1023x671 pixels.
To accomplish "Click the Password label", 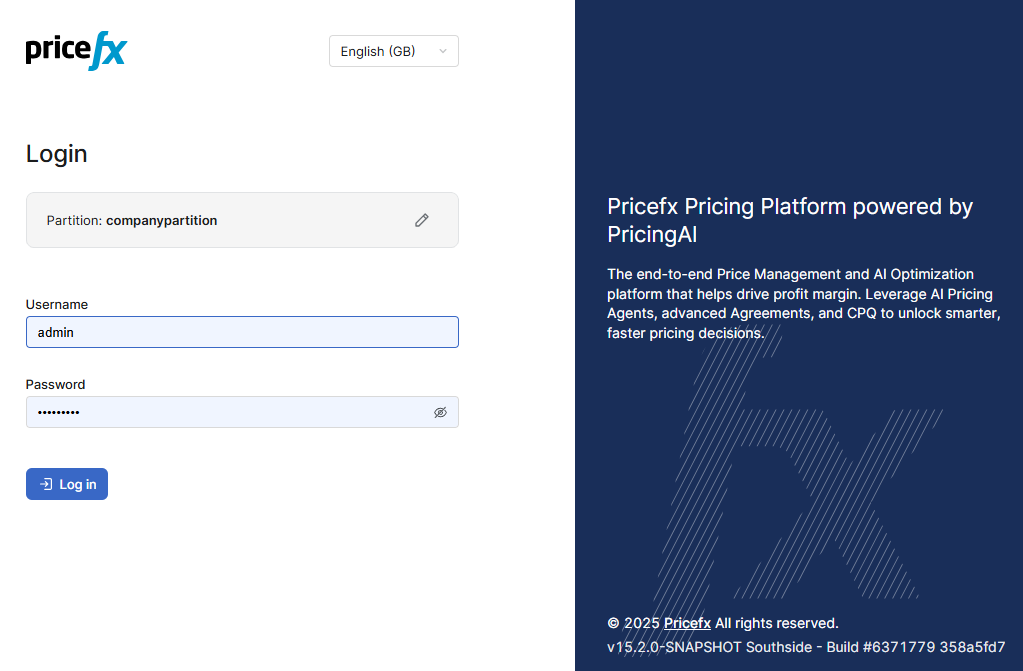I will (55, 384).
